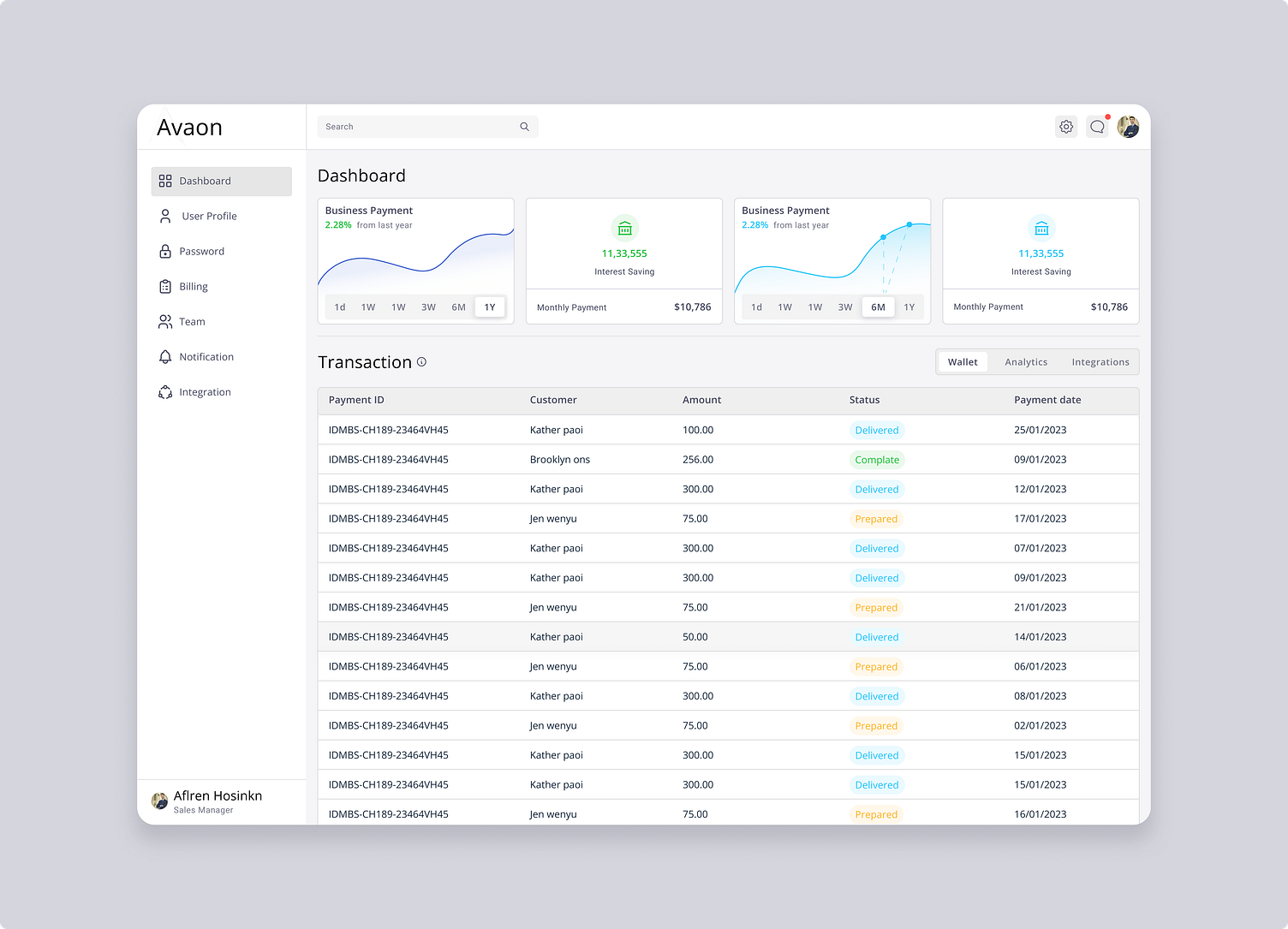Select 1Y range on first chart
Viewport: 1288px width, 929px height.
[490, 307]
